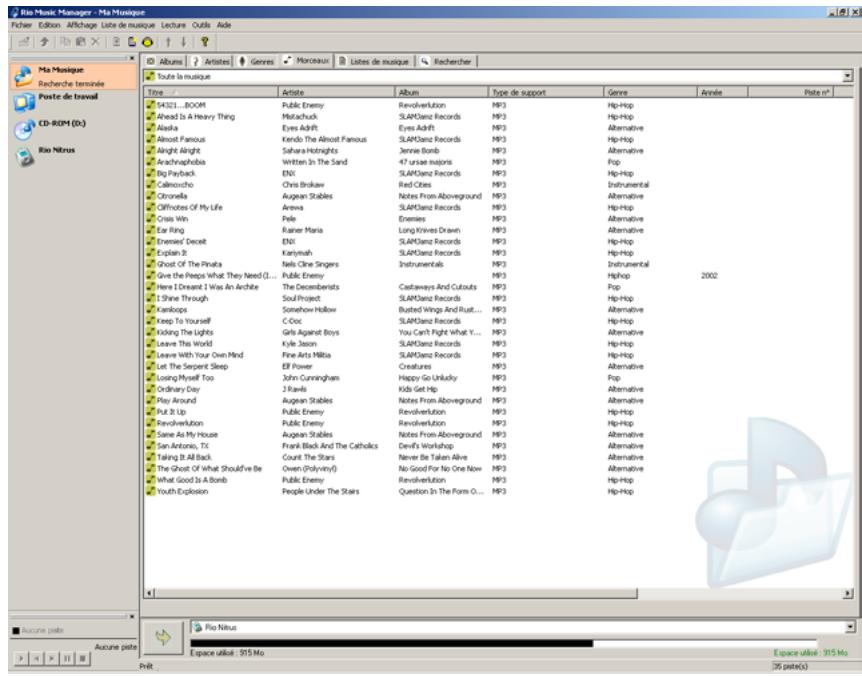Click the copy toolbar icon
Viewport: 862px width, 676px height.
63,42
